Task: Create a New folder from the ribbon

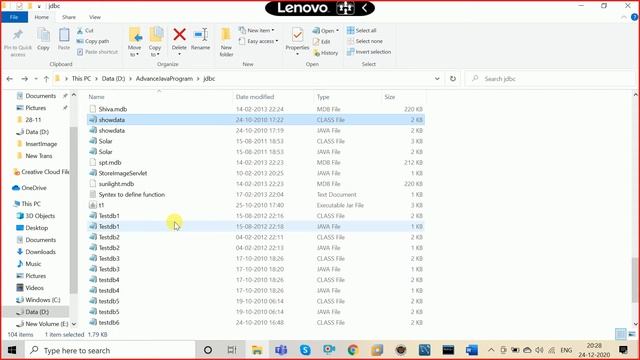Action: point(226,42)
